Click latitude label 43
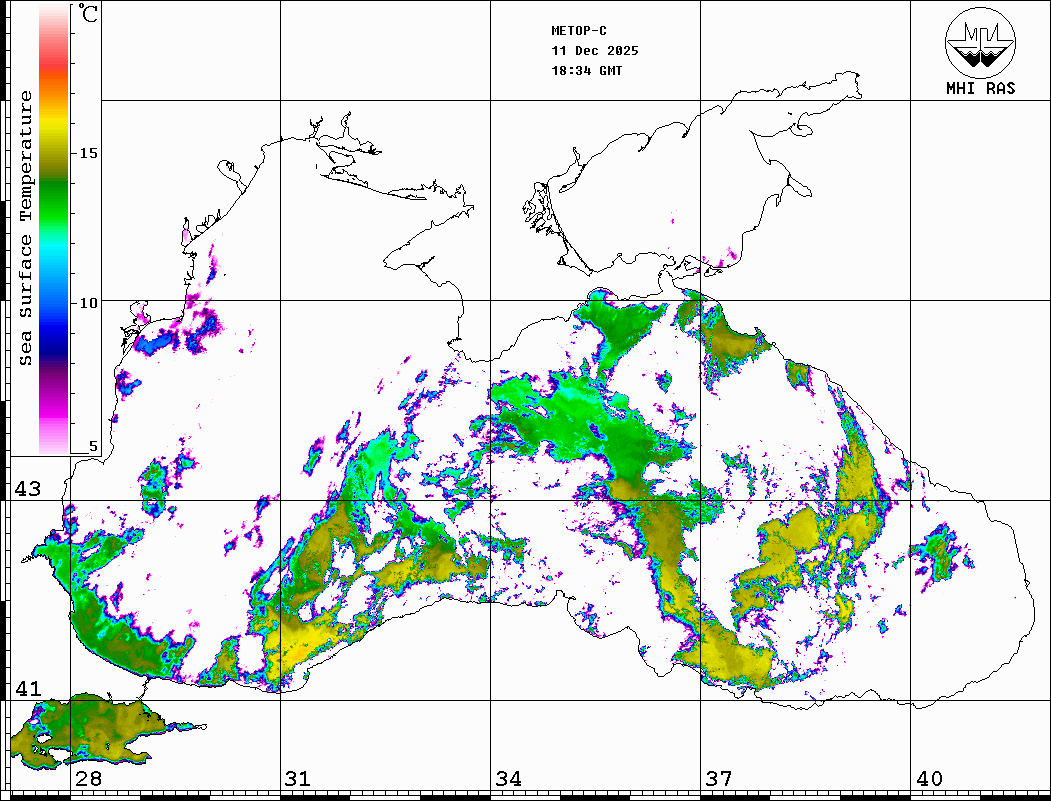 pyautogui.click(x=27, y=489)
